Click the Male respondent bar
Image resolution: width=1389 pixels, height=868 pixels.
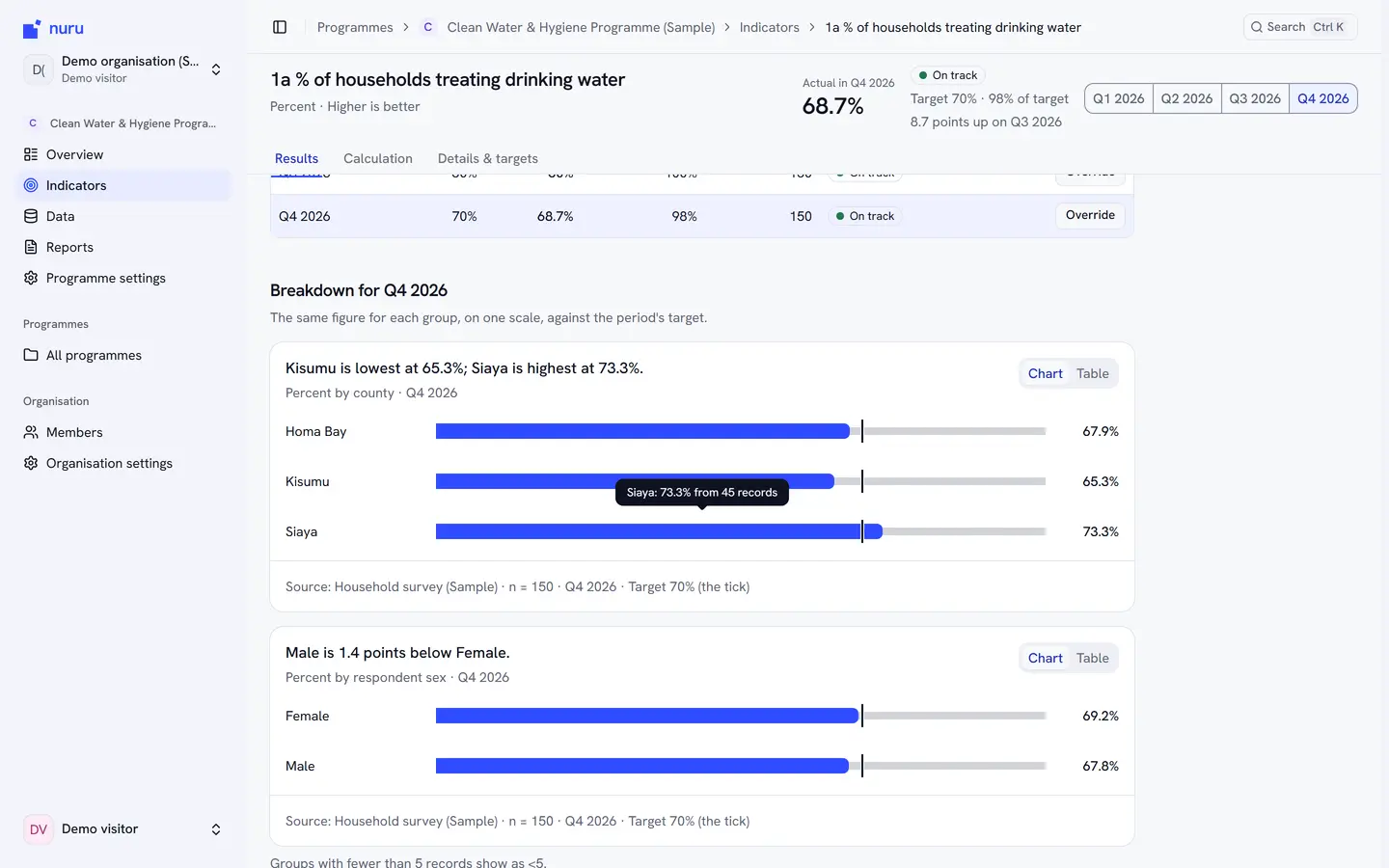pos(642,766)
